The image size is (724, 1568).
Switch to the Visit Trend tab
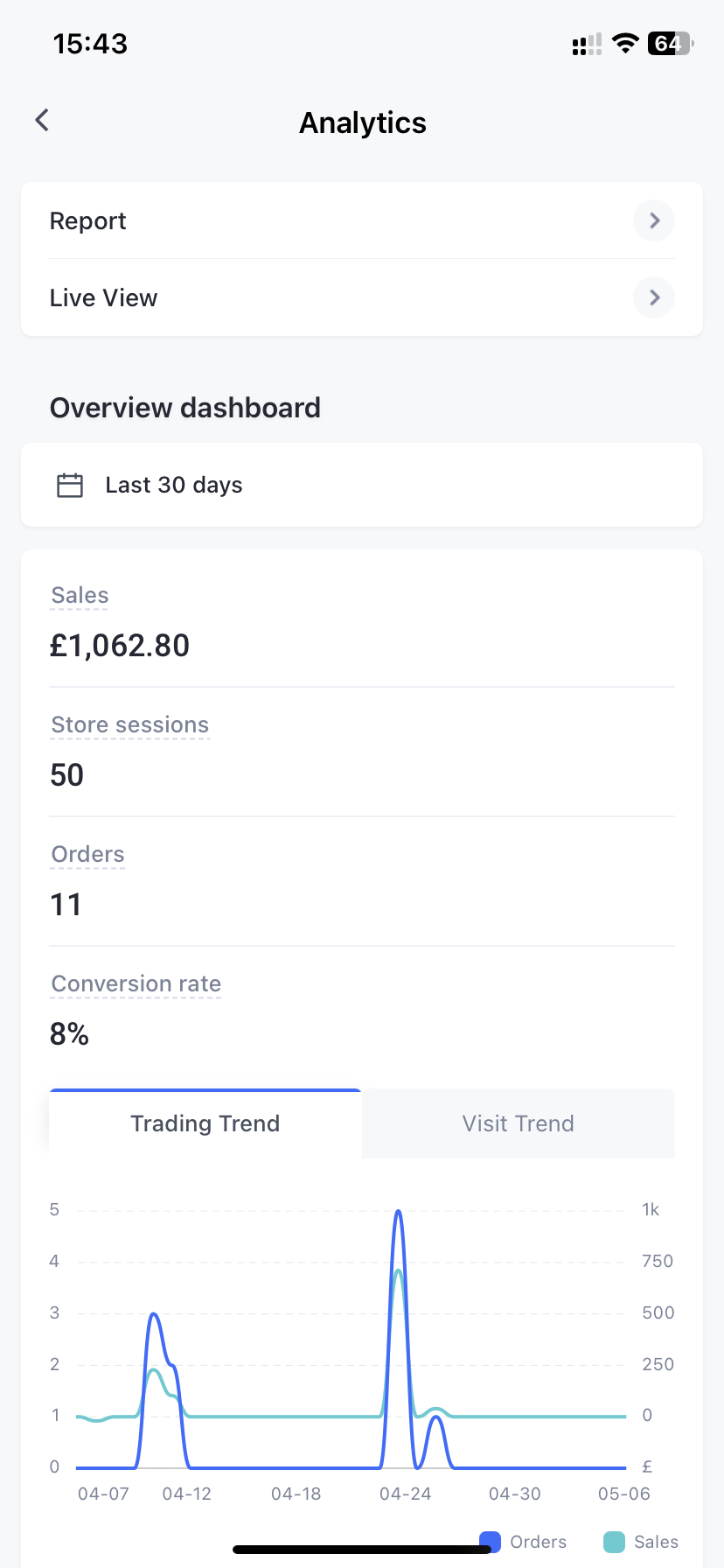518,1123
